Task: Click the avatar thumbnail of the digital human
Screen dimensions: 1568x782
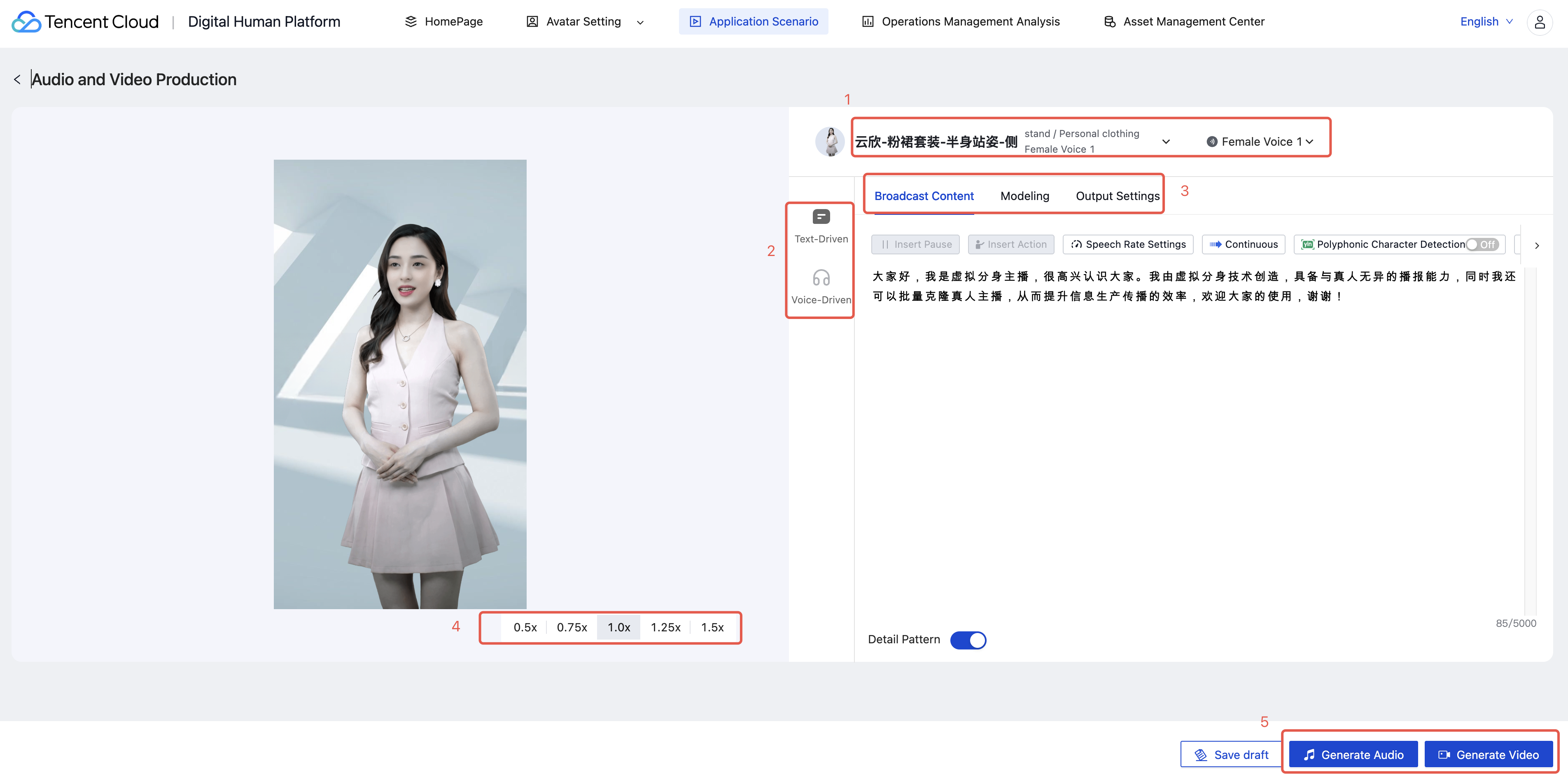Action: [x=830, y=142]
